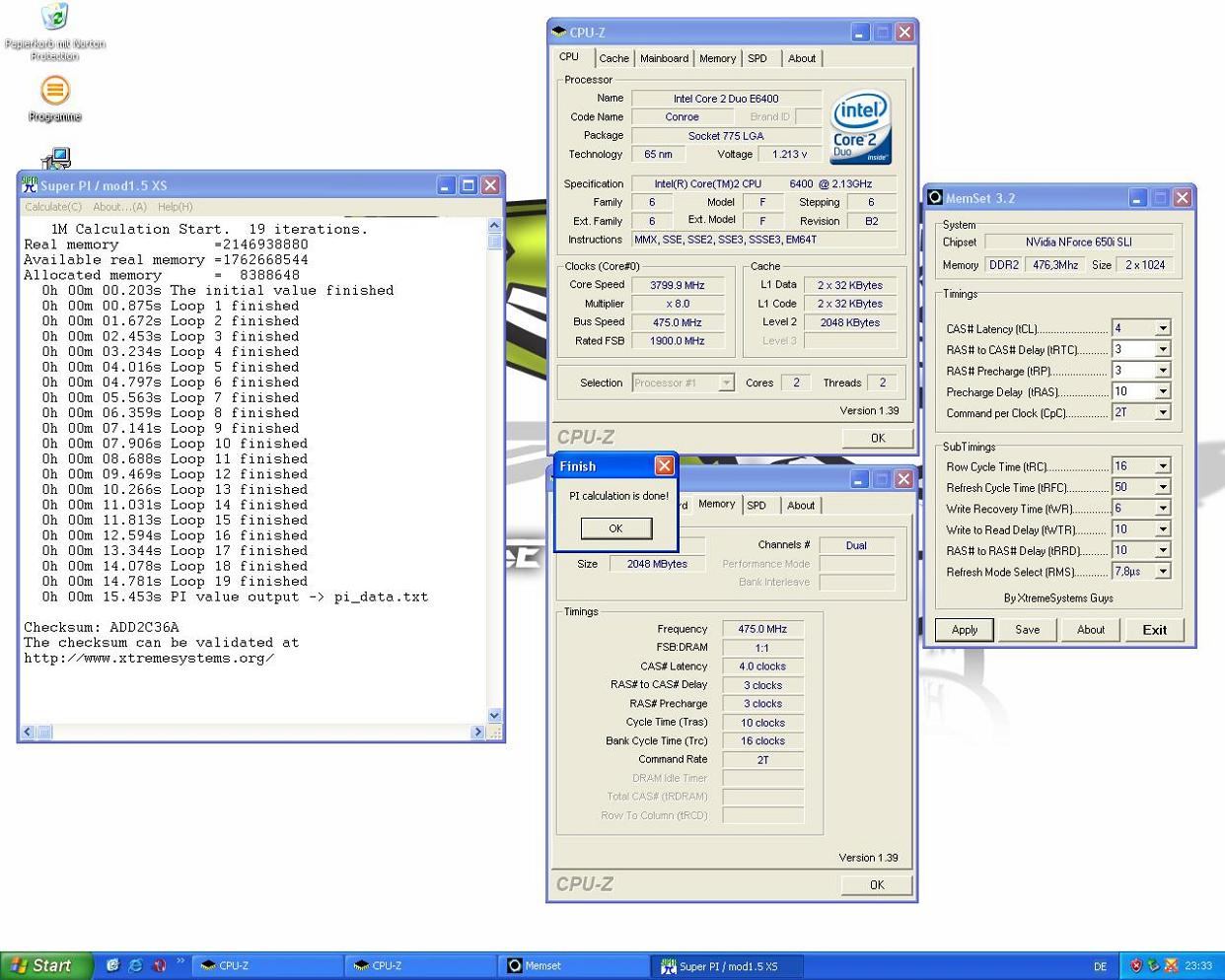Click OK in the Finish dialog
This screenshot has width=1225, height=980.
615,528
